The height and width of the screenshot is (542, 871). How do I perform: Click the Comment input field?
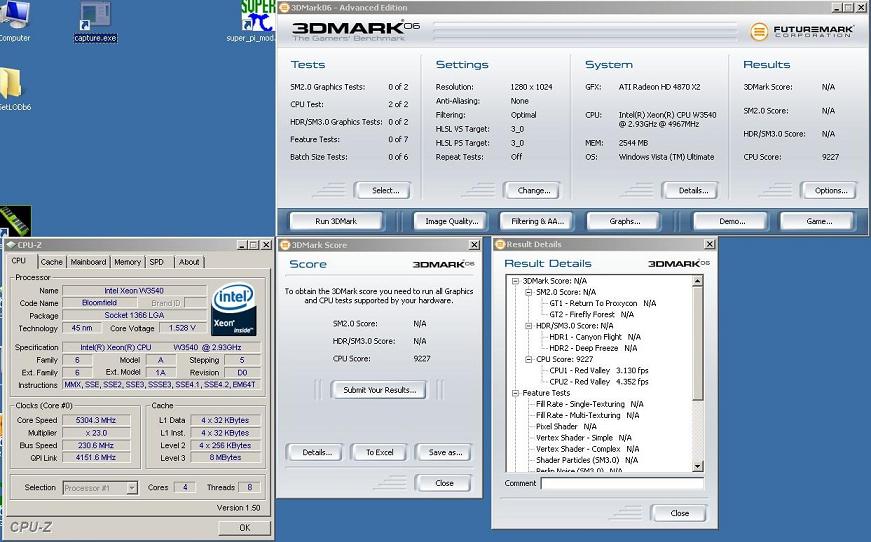pyautogui.click(x=621, y=484)
